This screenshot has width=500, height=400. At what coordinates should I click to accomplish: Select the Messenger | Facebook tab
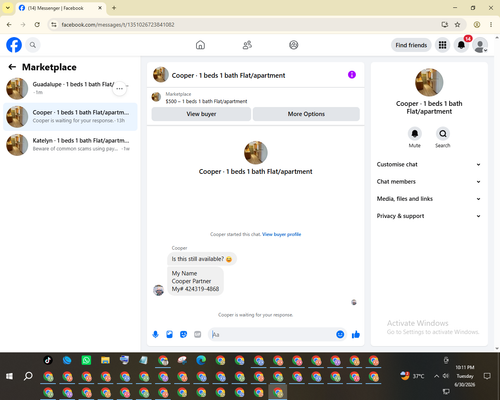click(60, 8)
